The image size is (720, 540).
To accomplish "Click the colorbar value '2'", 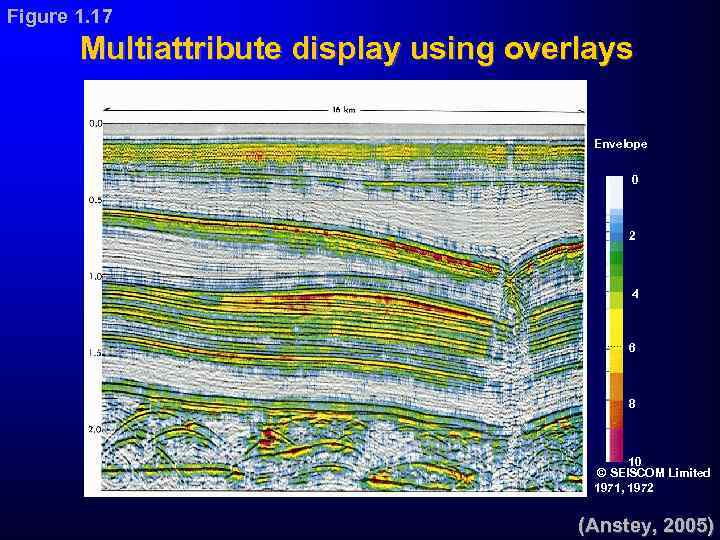I will click(632, 236).
